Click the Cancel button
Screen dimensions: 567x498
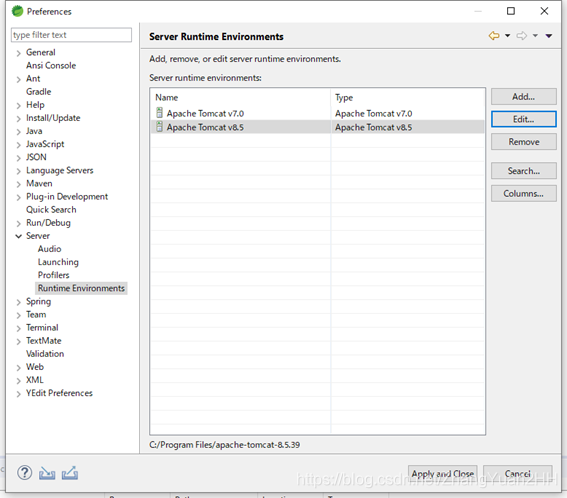517,473
